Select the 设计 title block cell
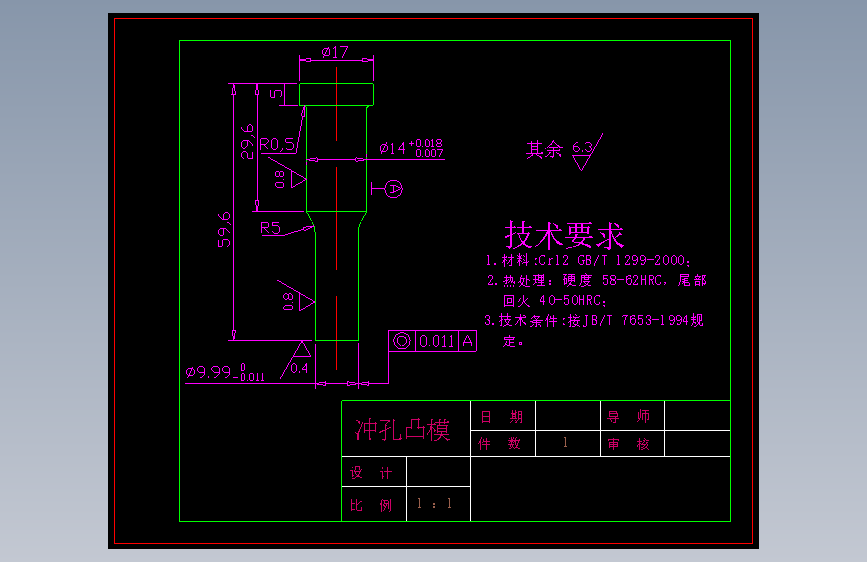Viewport: 867px width, 562px height. pyautogui.click(x=374, y=472)
